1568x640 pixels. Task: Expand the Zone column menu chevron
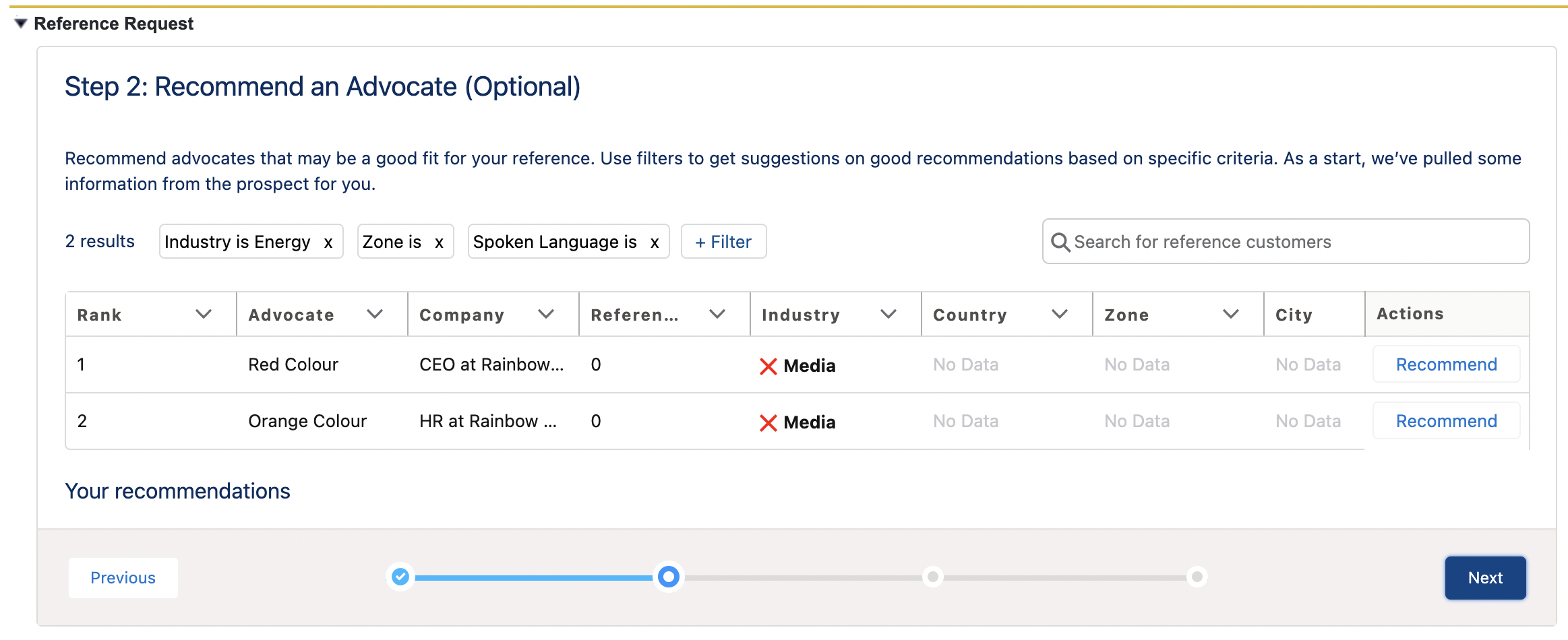coord(1231,314)
